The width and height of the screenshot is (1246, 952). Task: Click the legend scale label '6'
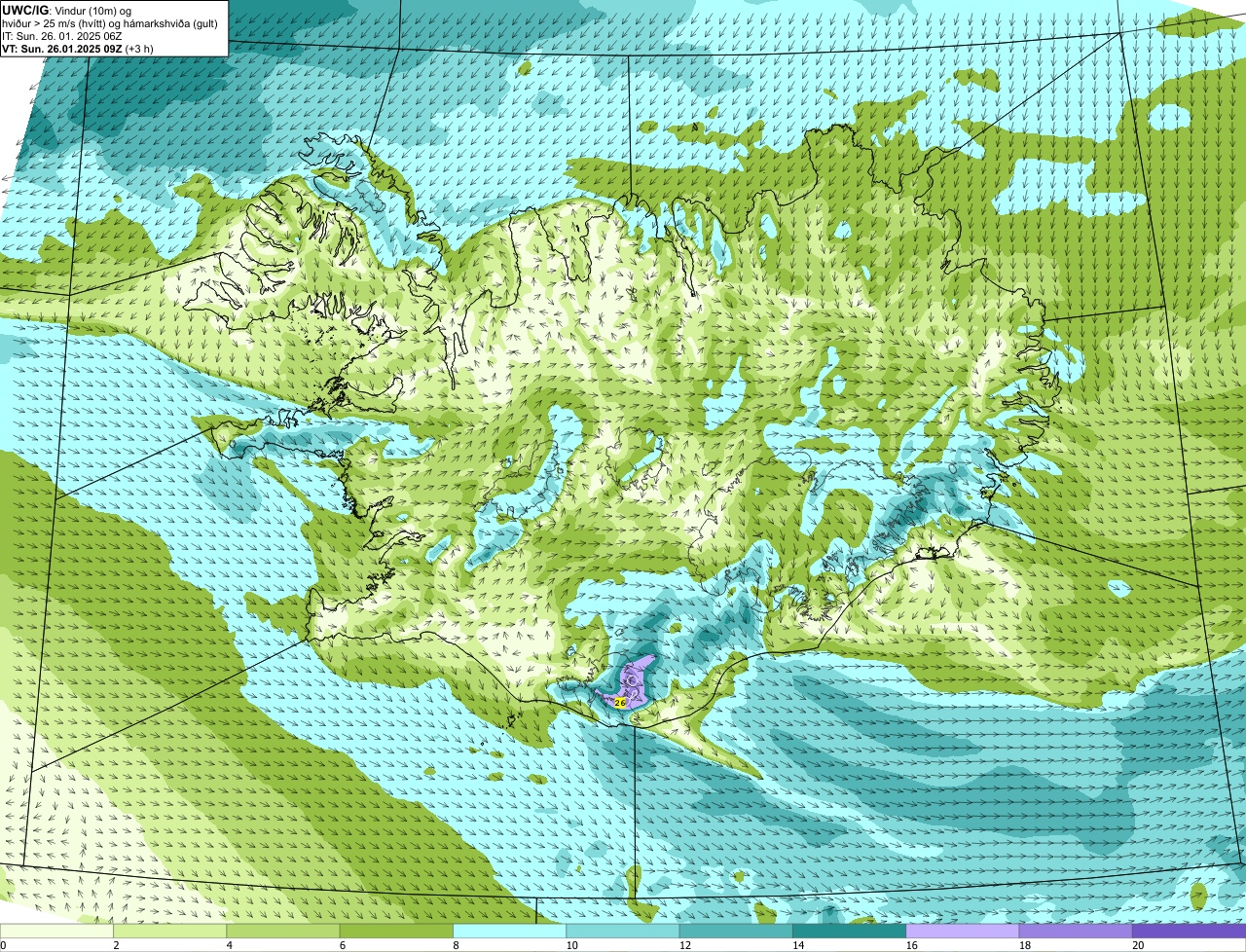click(343, 945)
